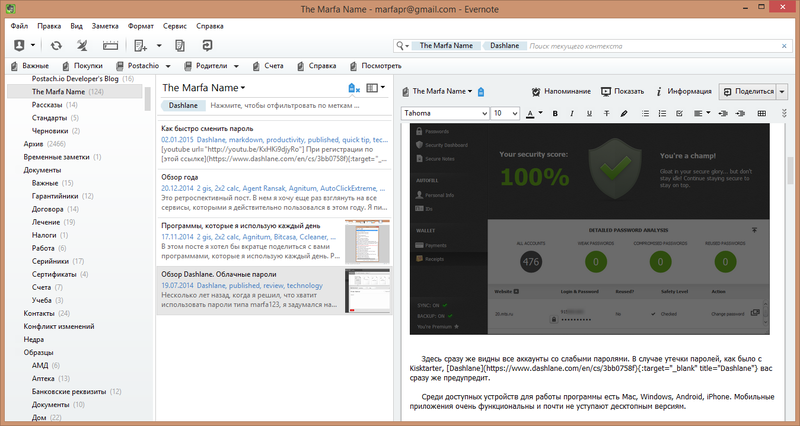Image resolution: width=800 pixels, height=426 pixels.
Task: Open The Marfa Name notebook title dropdown
Action: click(204, 88)
